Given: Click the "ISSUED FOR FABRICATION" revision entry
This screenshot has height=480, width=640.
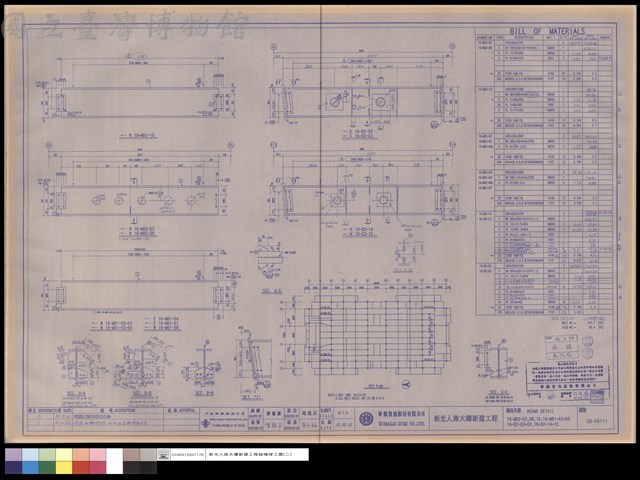Looking at the screenshot, I should click(91, 418).
